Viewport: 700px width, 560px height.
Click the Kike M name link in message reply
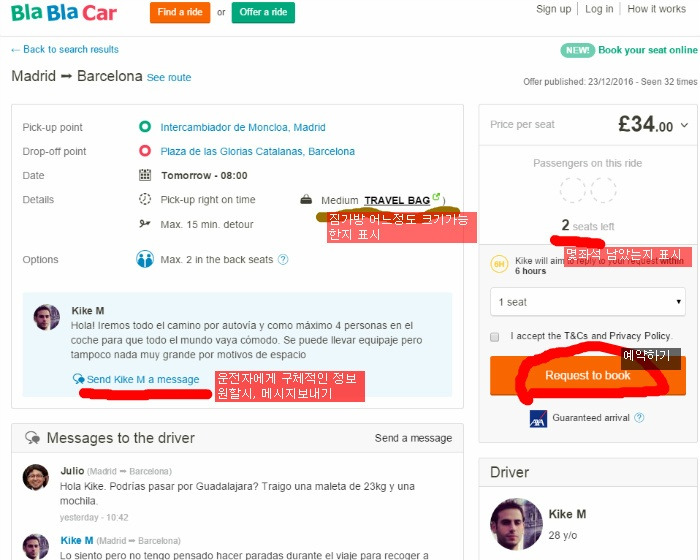(x=77, y=540)
